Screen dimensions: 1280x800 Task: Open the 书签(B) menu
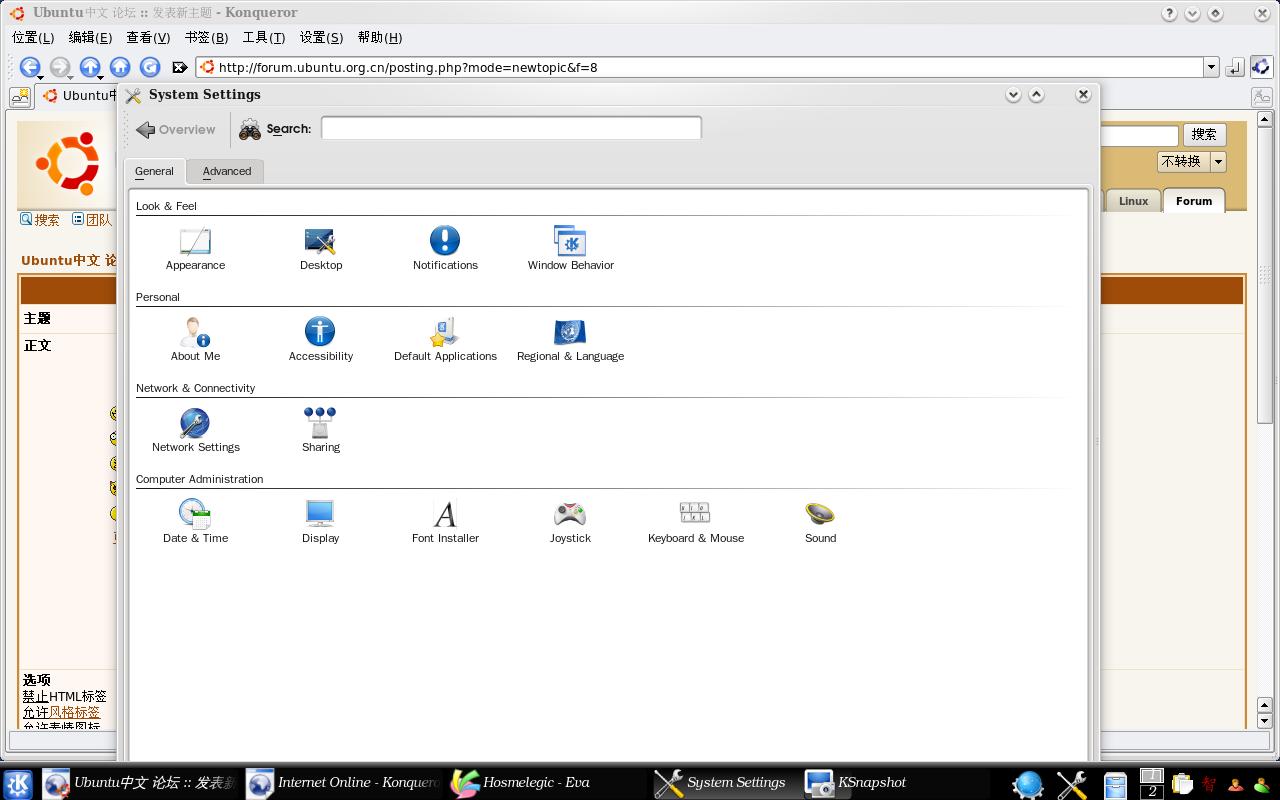click(x=206, y=37)
